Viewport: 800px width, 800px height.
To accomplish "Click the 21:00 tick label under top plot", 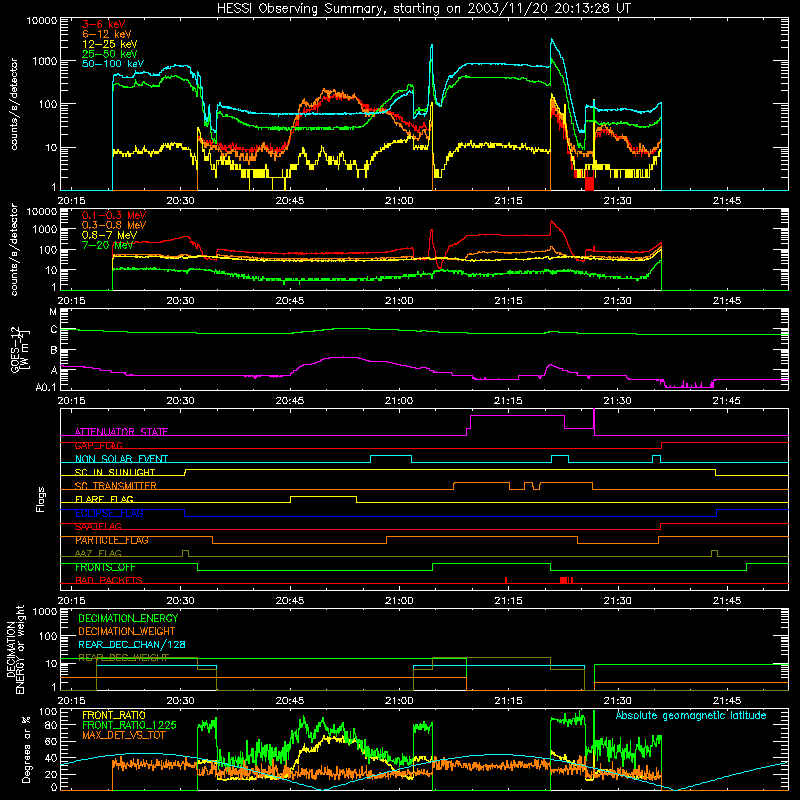I will click(x=398, y=201).
